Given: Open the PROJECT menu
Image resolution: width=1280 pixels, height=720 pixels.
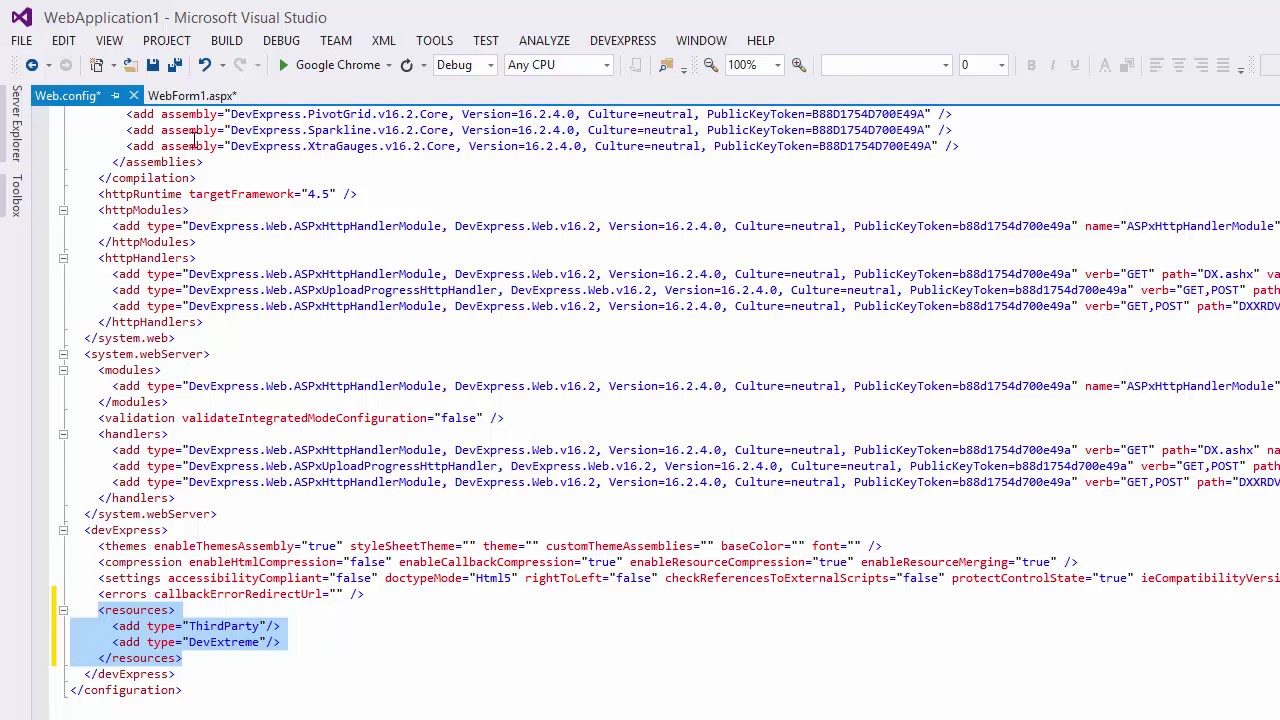Looking at the screenshot, I should click(x=166, y=41).
